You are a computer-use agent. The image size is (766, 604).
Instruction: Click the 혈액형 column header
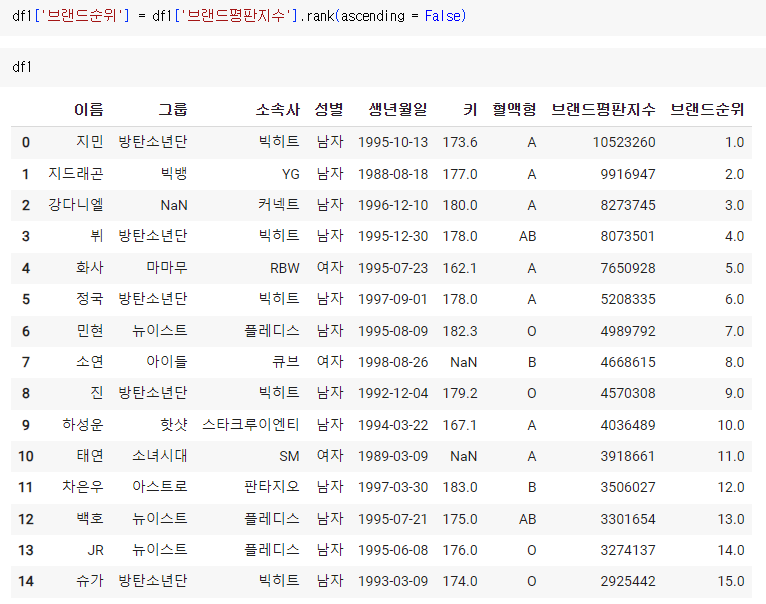[514, 109]
